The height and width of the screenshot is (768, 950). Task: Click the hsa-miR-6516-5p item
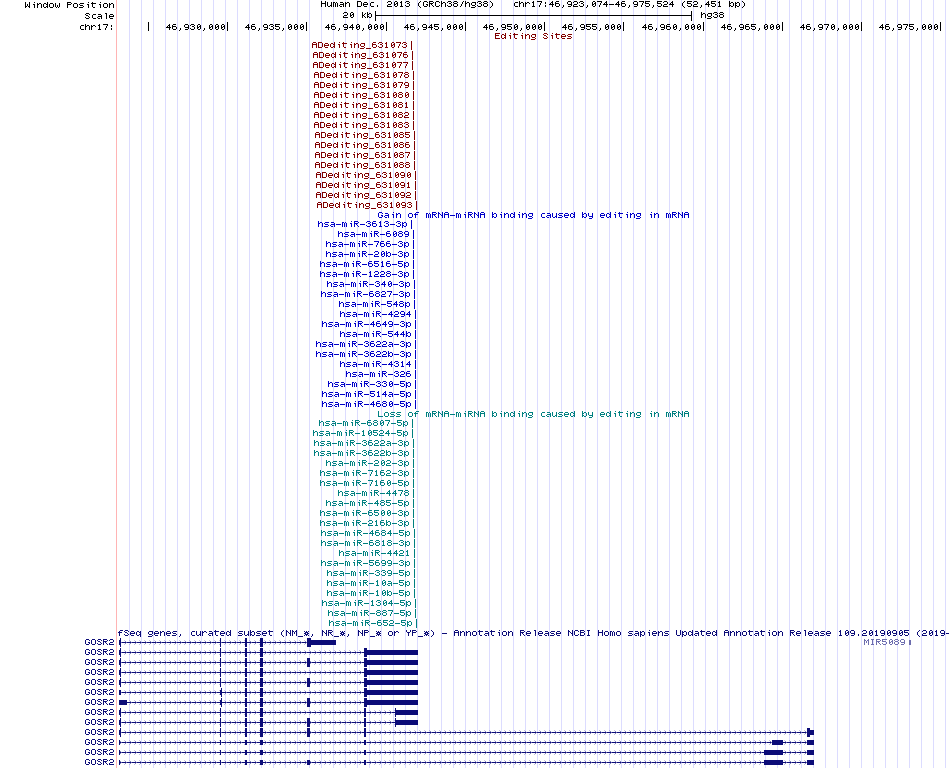coord(365,264)
